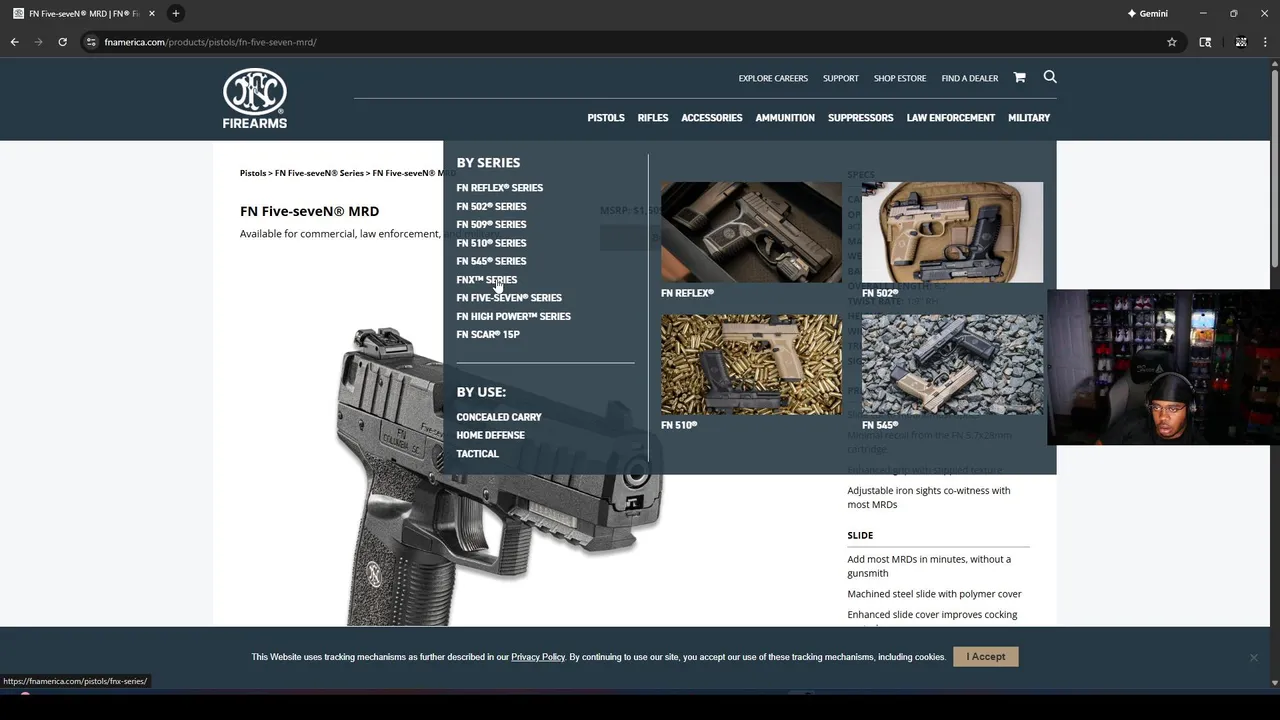Viewport: 1280px width, 720px height.
Task: Click Find a Dealer link
Action: pyautogui.click(x=970, y=78)
